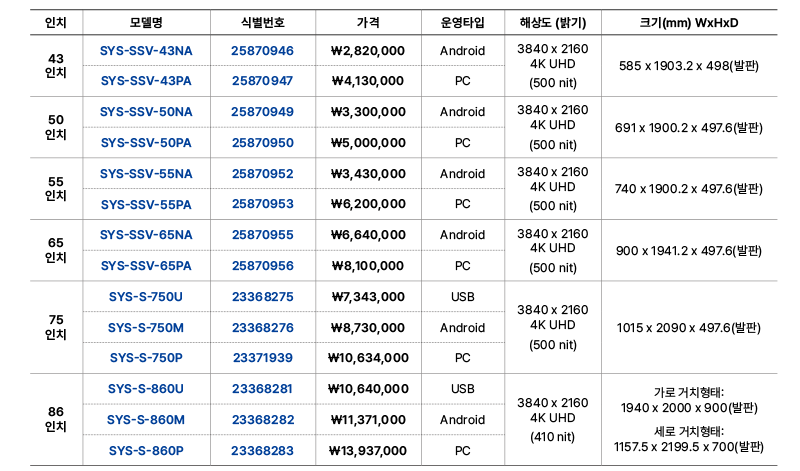Select the 운영타입 column header
The image size is (800, 471).
(463, 20)
